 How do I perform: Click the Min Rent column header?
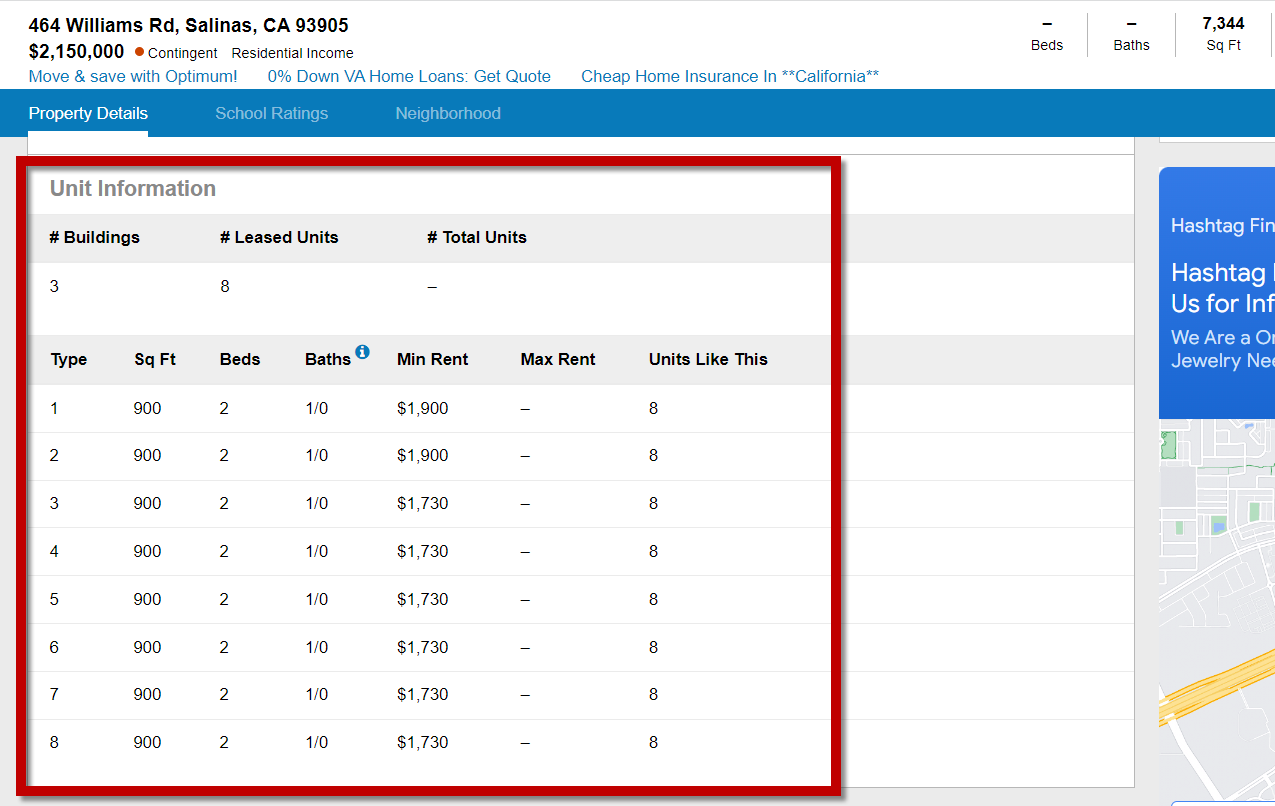tap(432, 359)
